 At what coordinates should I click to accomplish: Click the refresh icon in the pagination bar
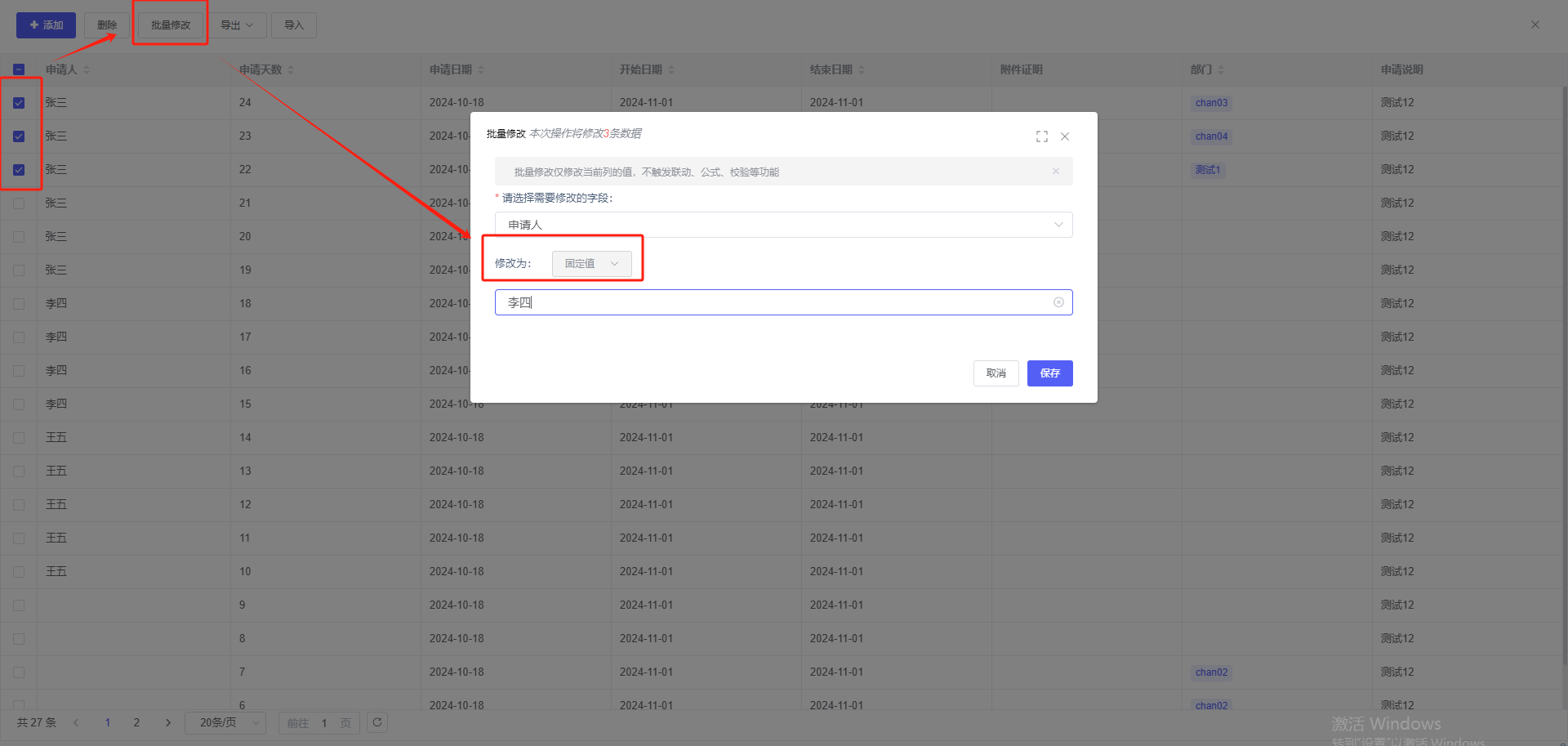tap(377, 722)
